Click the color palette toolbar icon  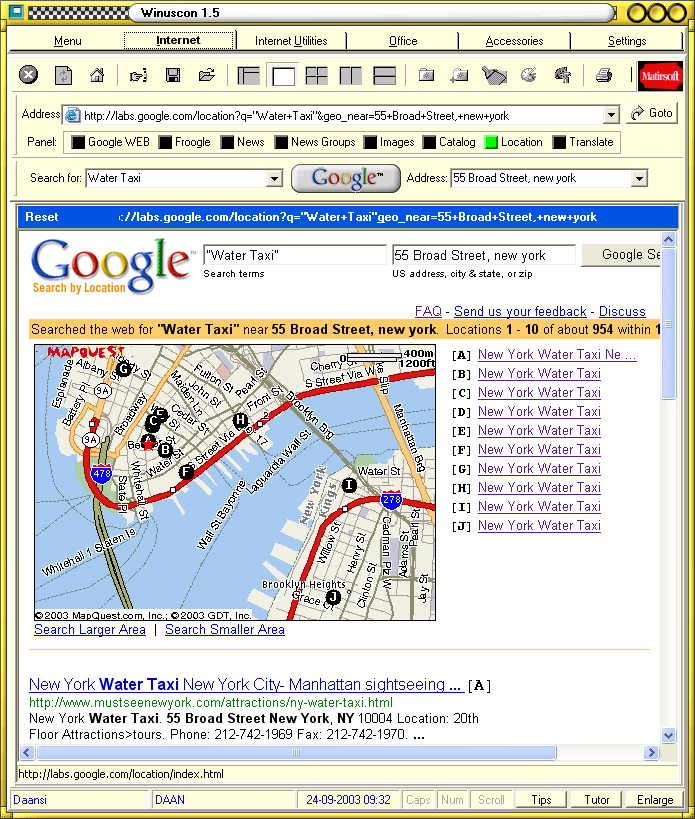click(x=528, y=75)
